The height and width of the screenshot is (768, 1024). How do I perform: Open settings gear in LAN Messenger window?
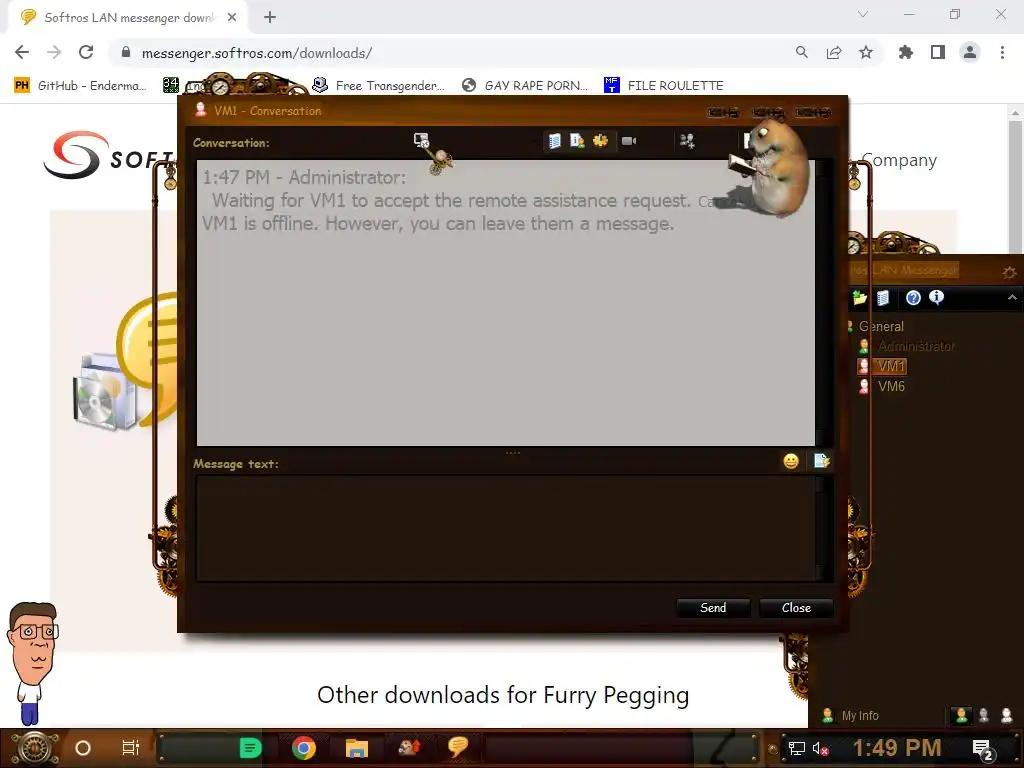1009,272
